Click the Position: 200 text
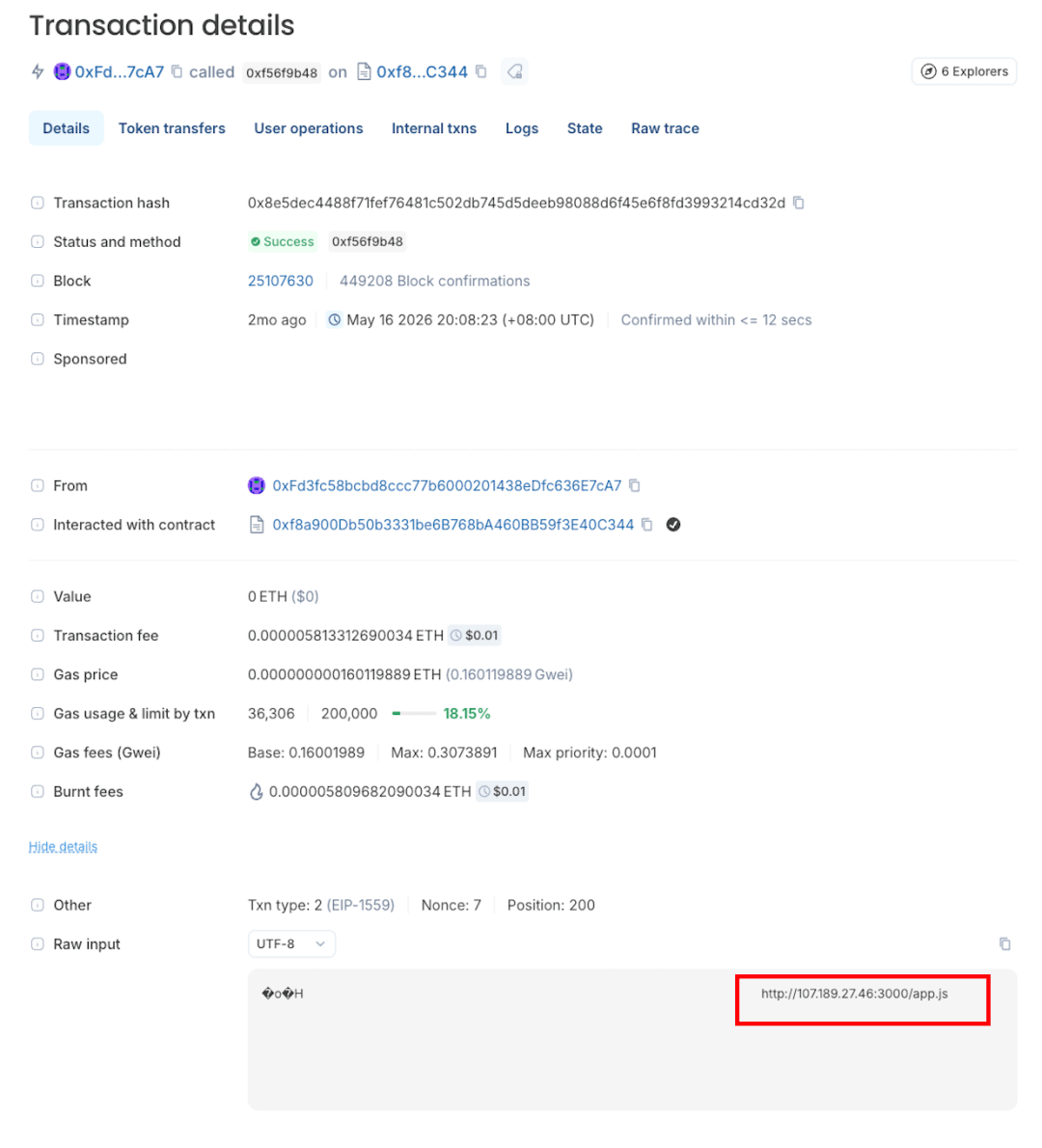Viewport: 1042px width, 1148px height. [551, 905]
